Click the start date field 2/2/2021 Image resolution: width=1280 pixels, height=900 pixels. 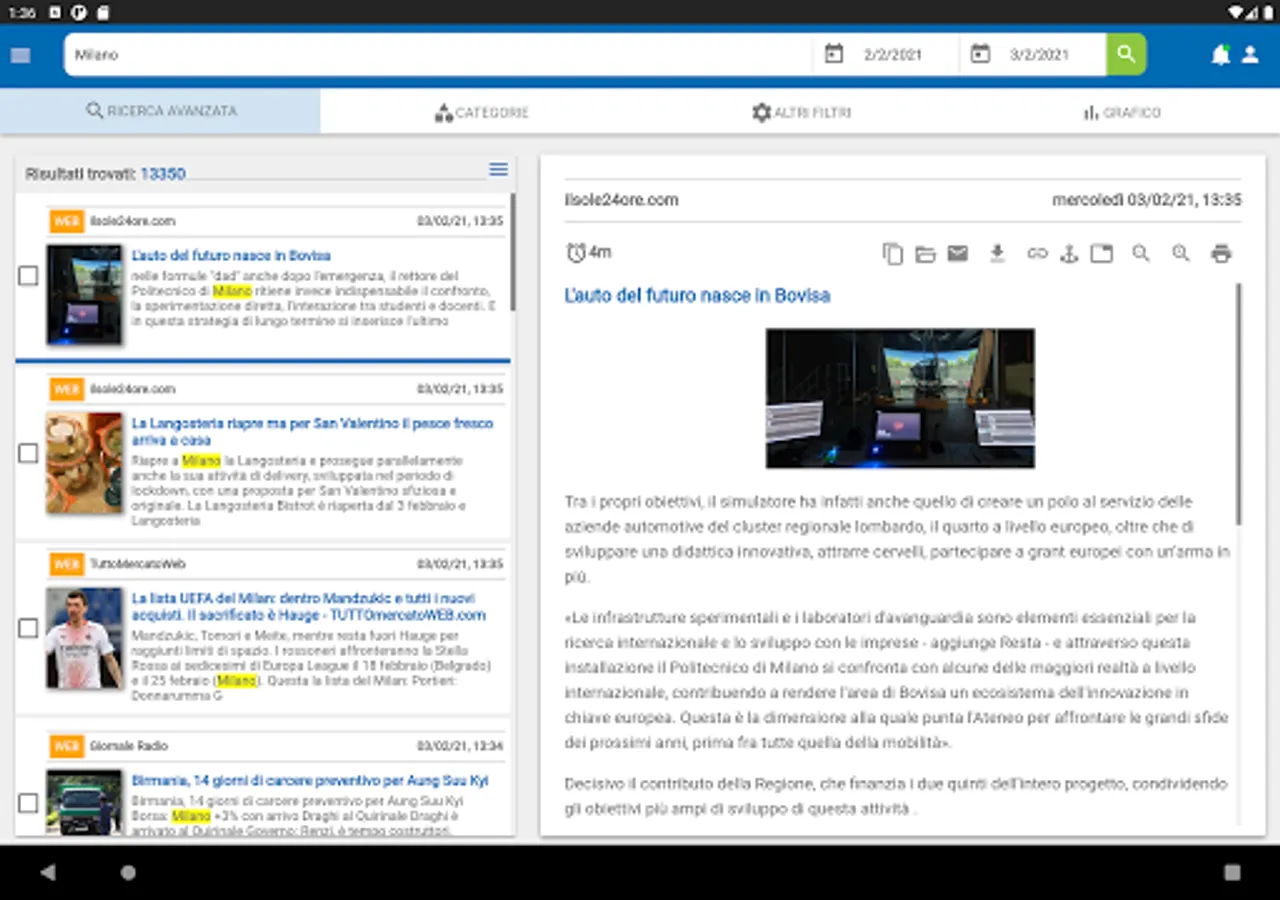point(892,55)
